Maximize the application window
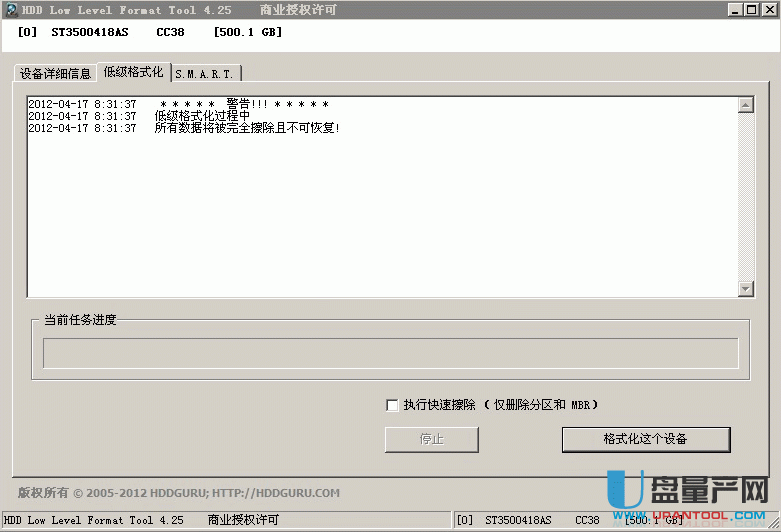 pyautogui.click(x=750, y=9)
